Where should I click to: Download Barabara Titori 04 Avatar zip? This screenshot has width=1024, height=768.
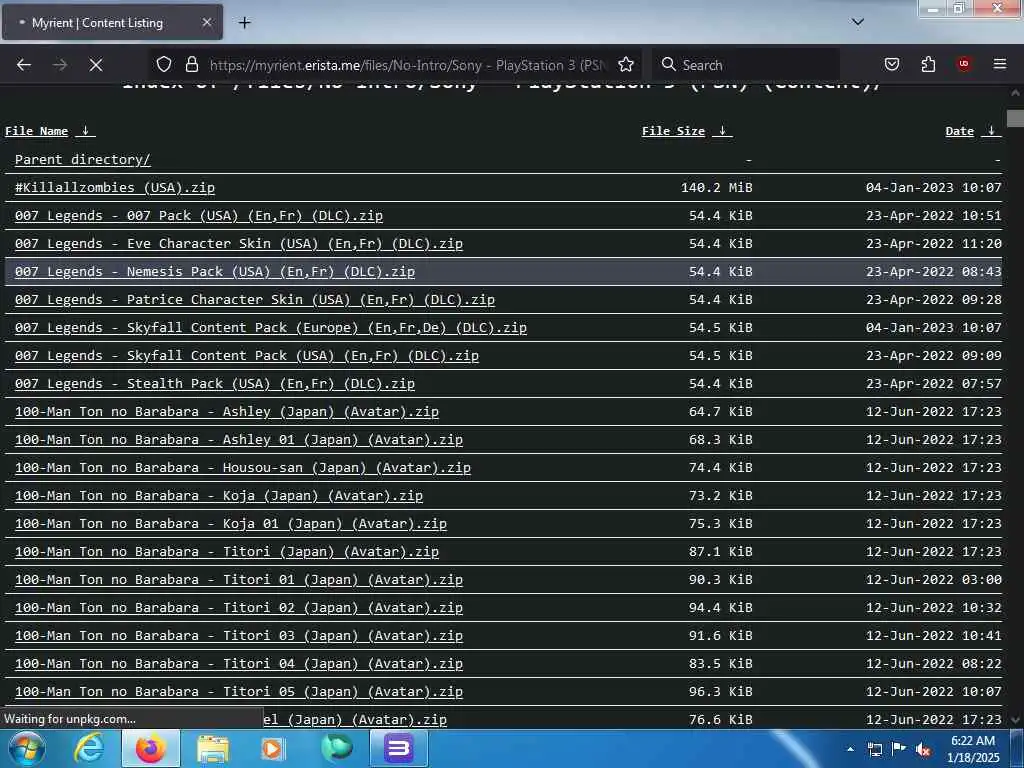(x=238, y=664)
